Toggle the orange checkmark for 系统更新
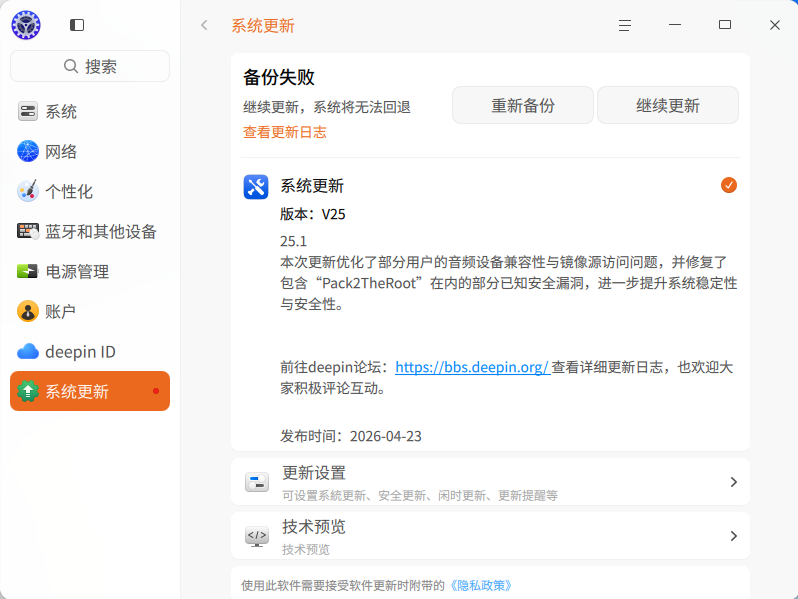This screenshot has width=798, height=599. [729, 185]
